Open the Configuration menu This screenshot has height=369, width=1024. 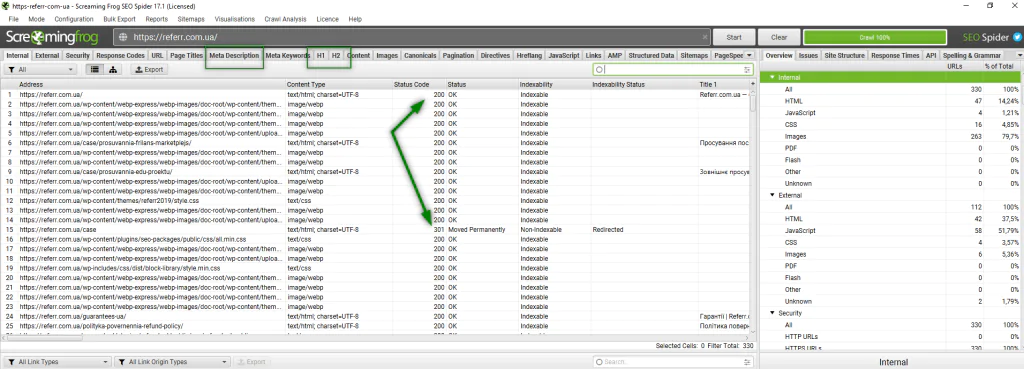(x=74, y=19)
